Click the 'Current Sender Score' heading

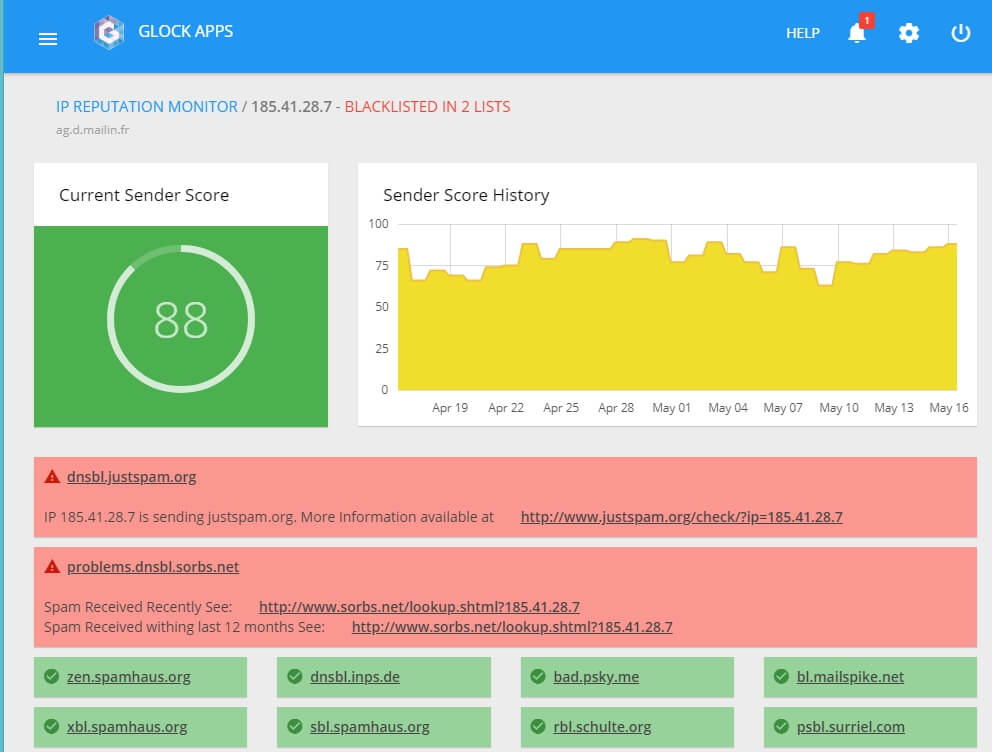(x=144, y=195)
